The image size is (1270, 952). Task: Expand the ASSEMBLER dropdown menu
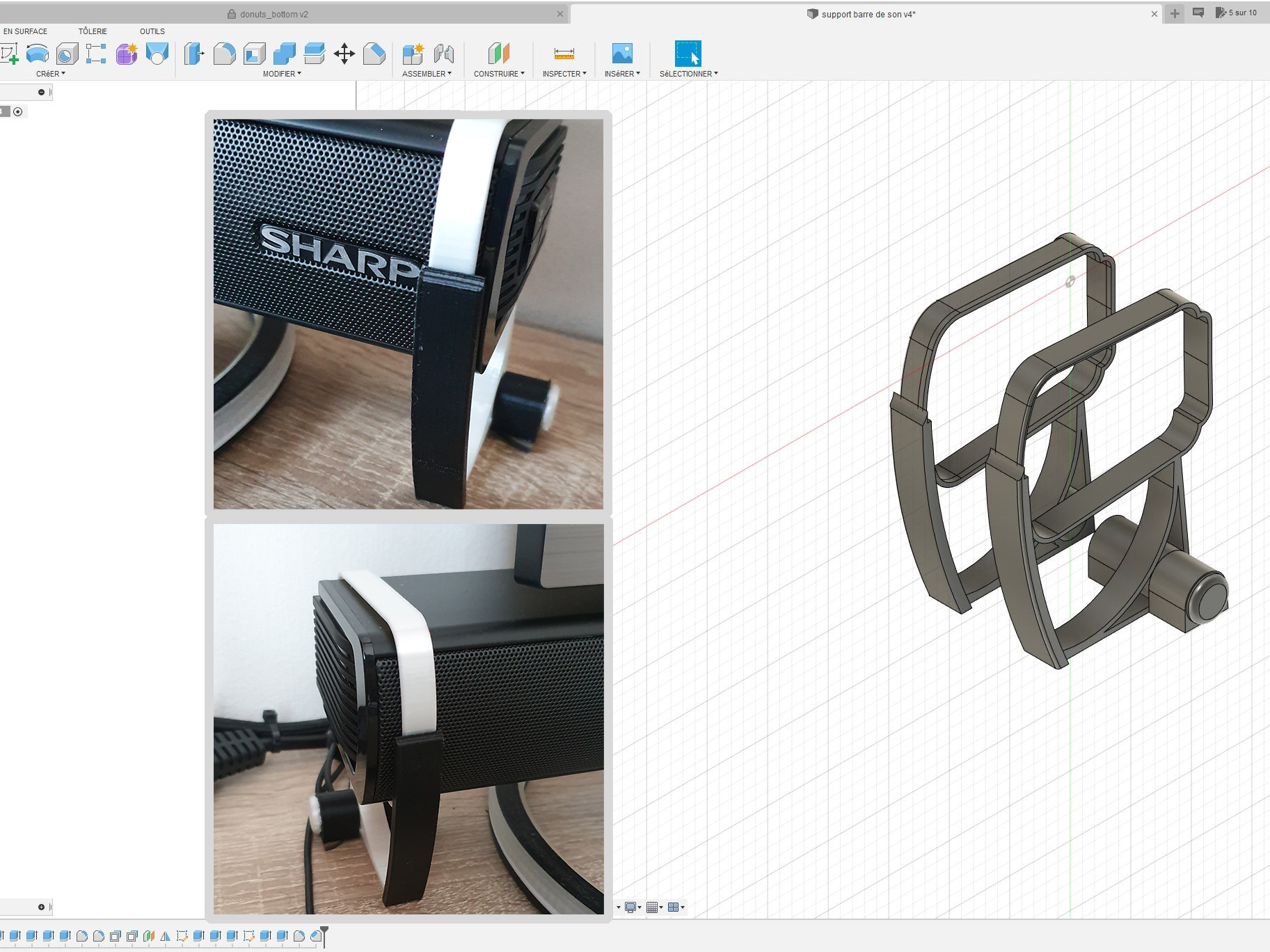point(427,74)
